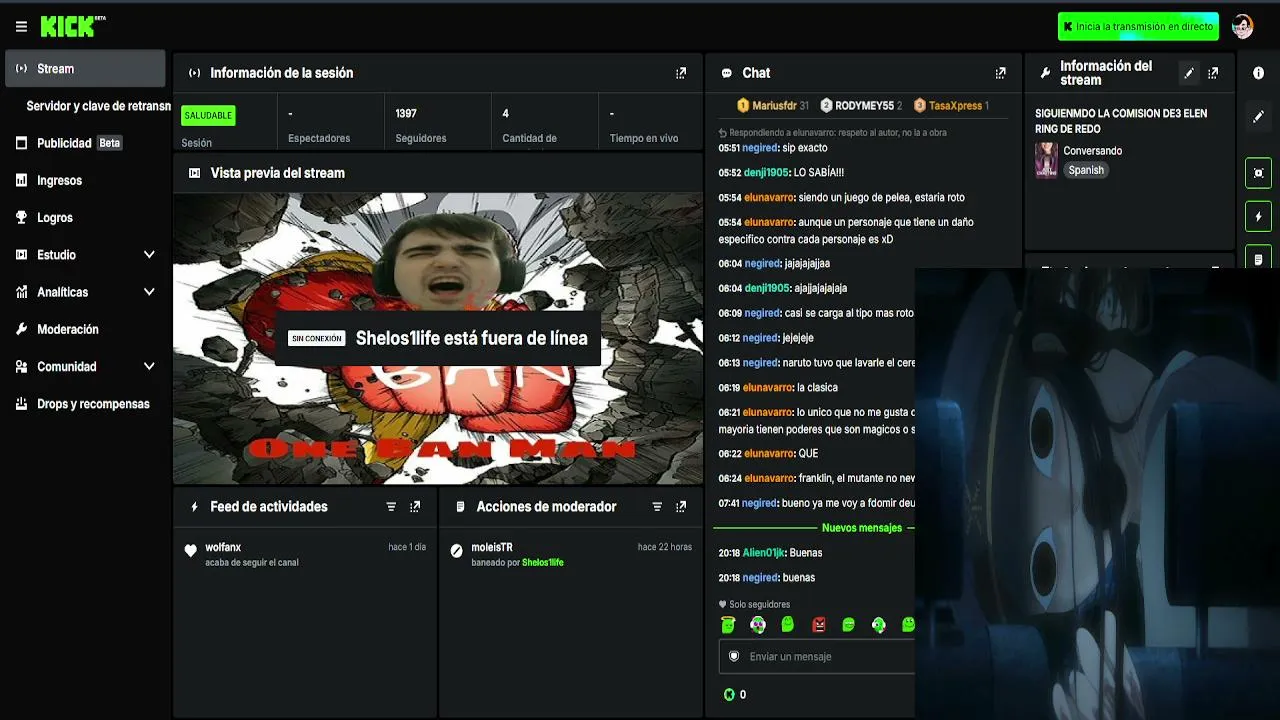Click the 'Nuevos mensajes' divider link

pyautogui.click(x=862, y=528)
